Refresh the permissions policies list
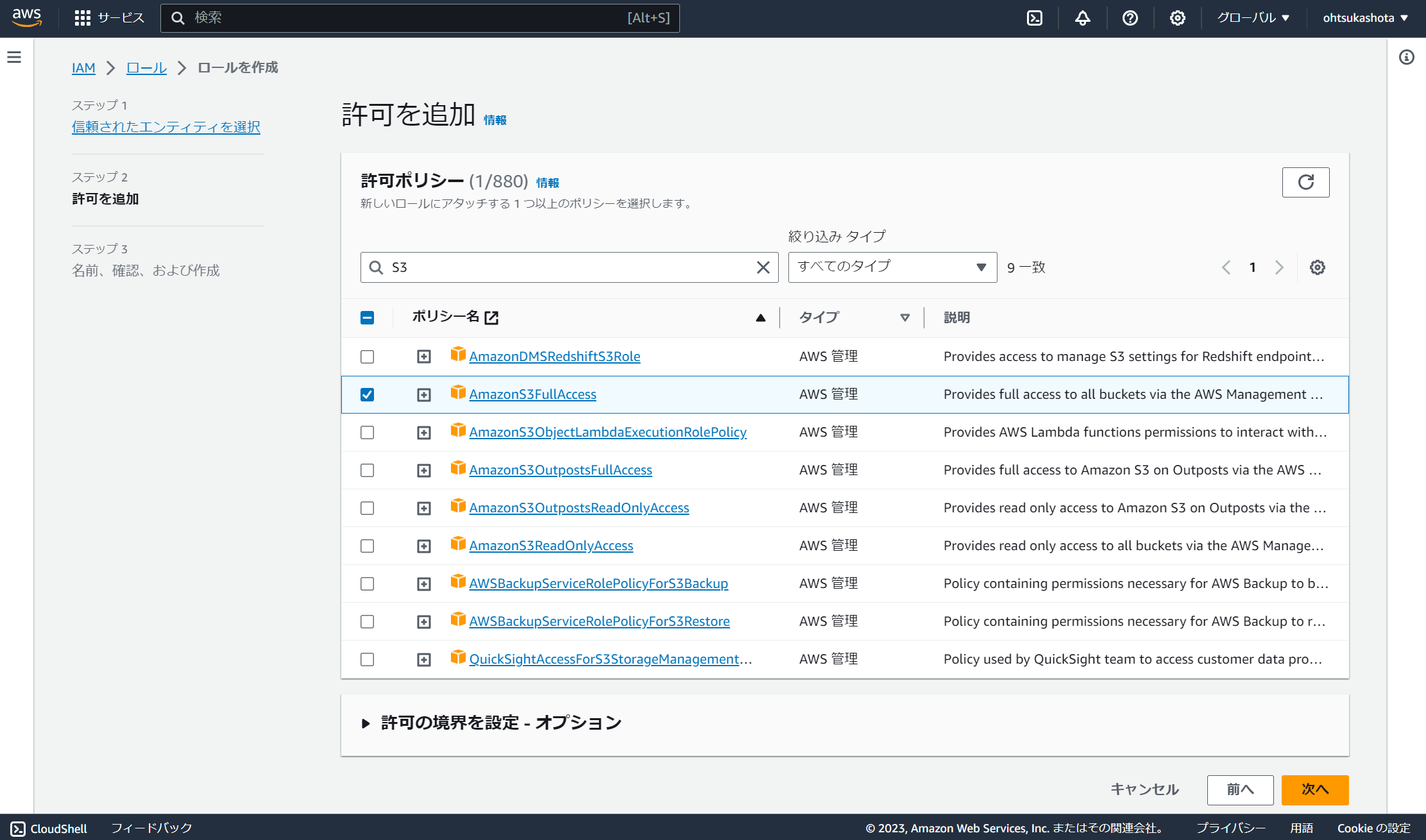This screenshot has height=840, width=1426. click(1305, 182)
